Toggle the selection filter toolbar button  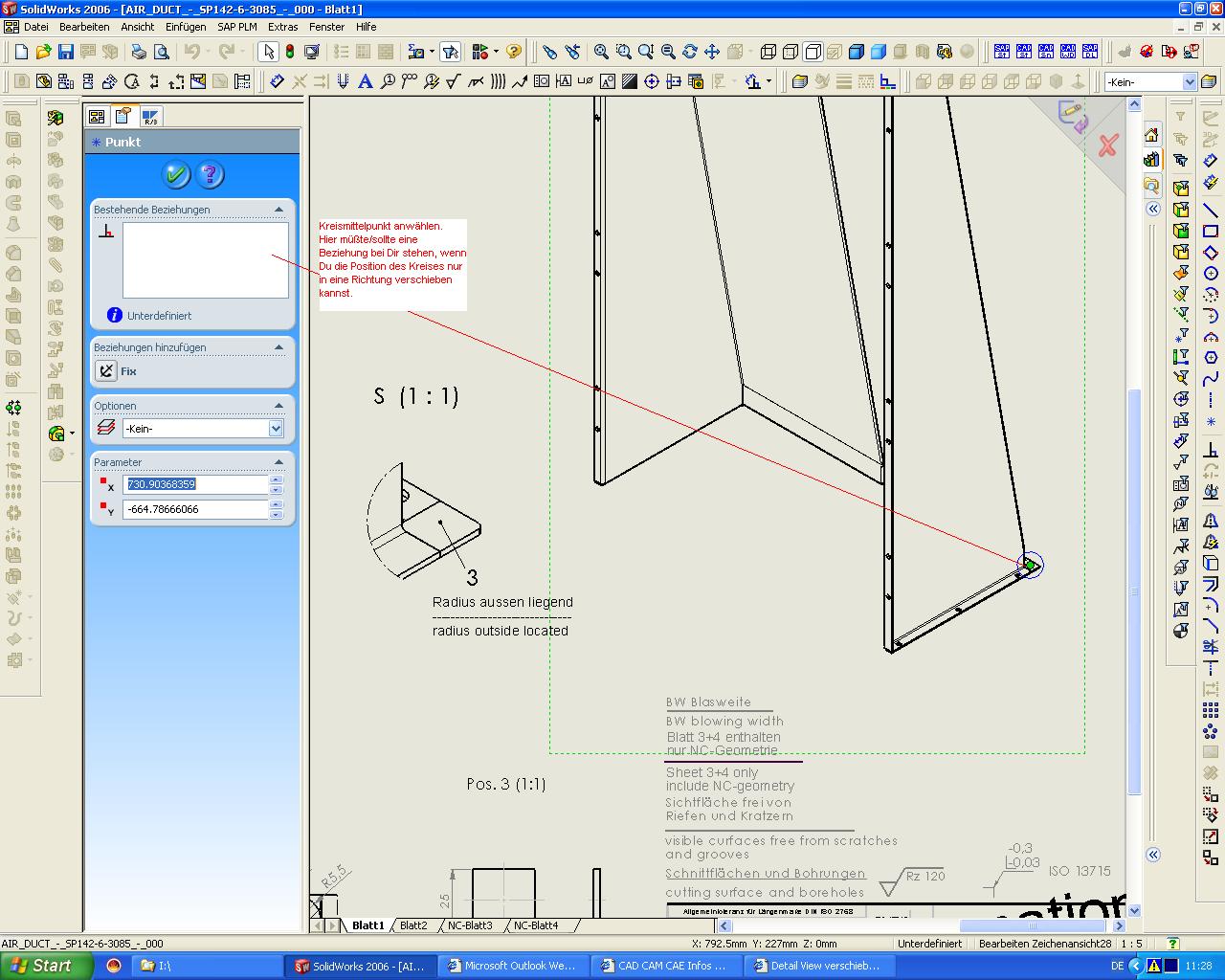(451, 52)
